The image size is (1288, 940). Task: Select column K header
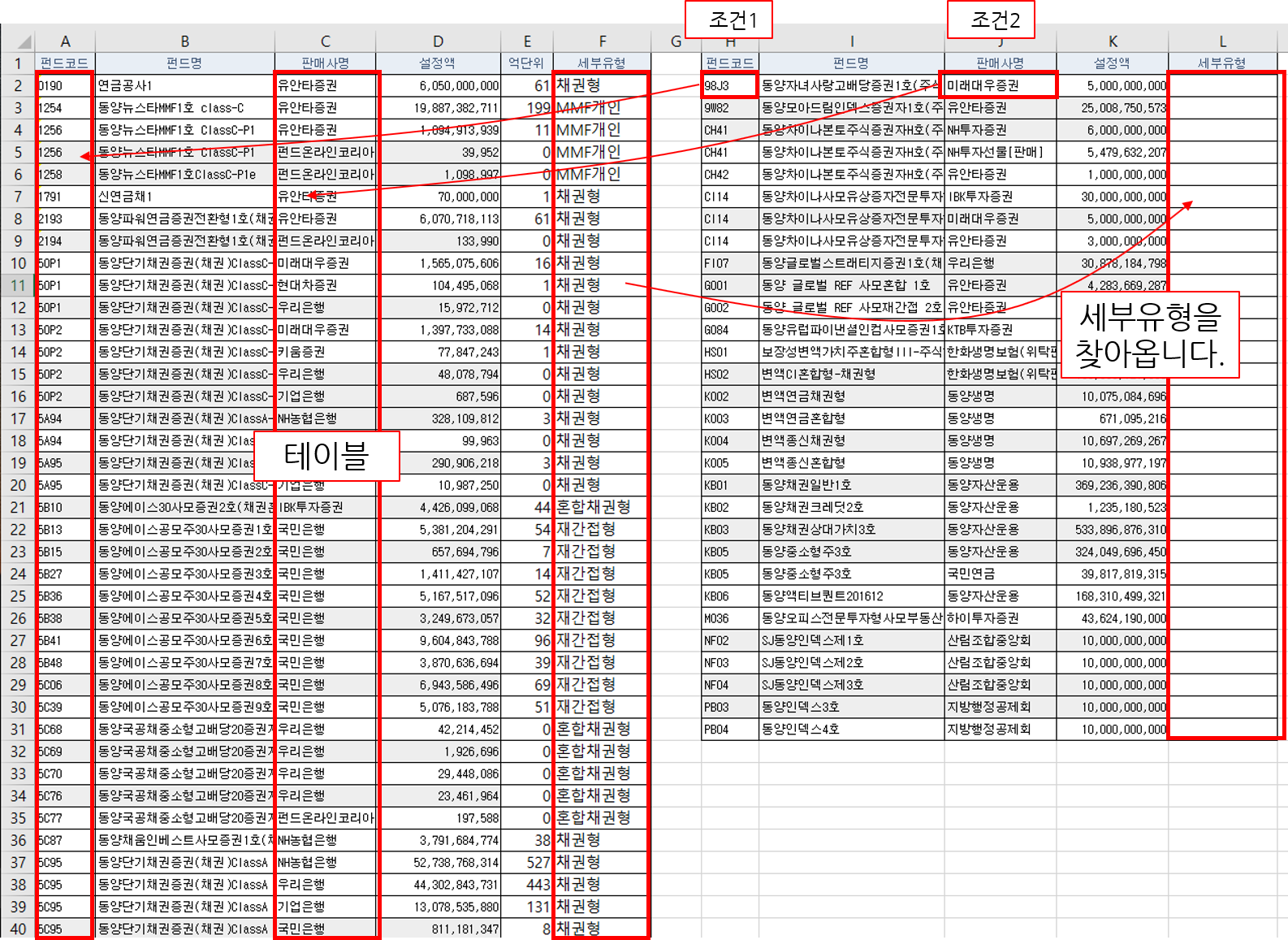click(x=1113, y=41)
